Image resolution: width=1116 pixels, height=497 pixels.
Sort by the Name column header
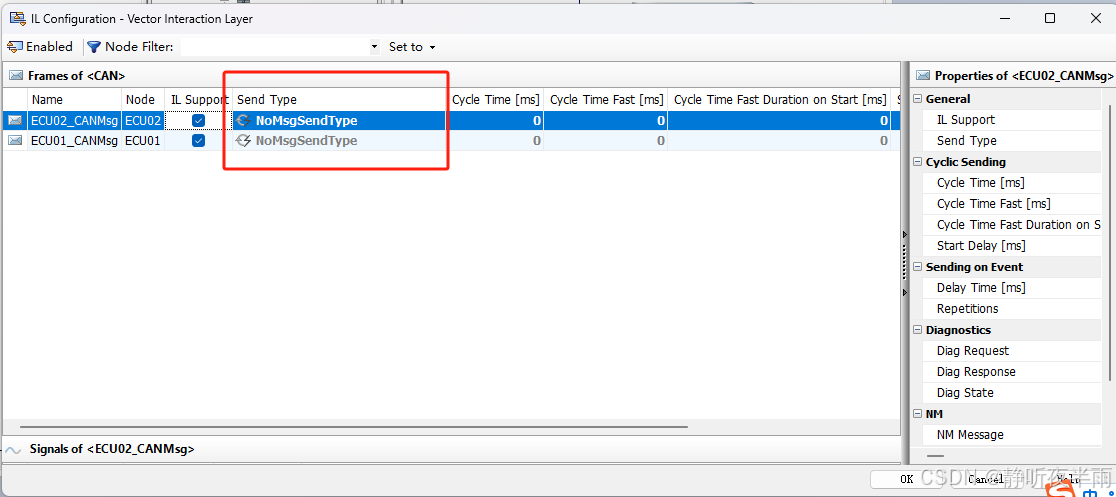[74, 100]
